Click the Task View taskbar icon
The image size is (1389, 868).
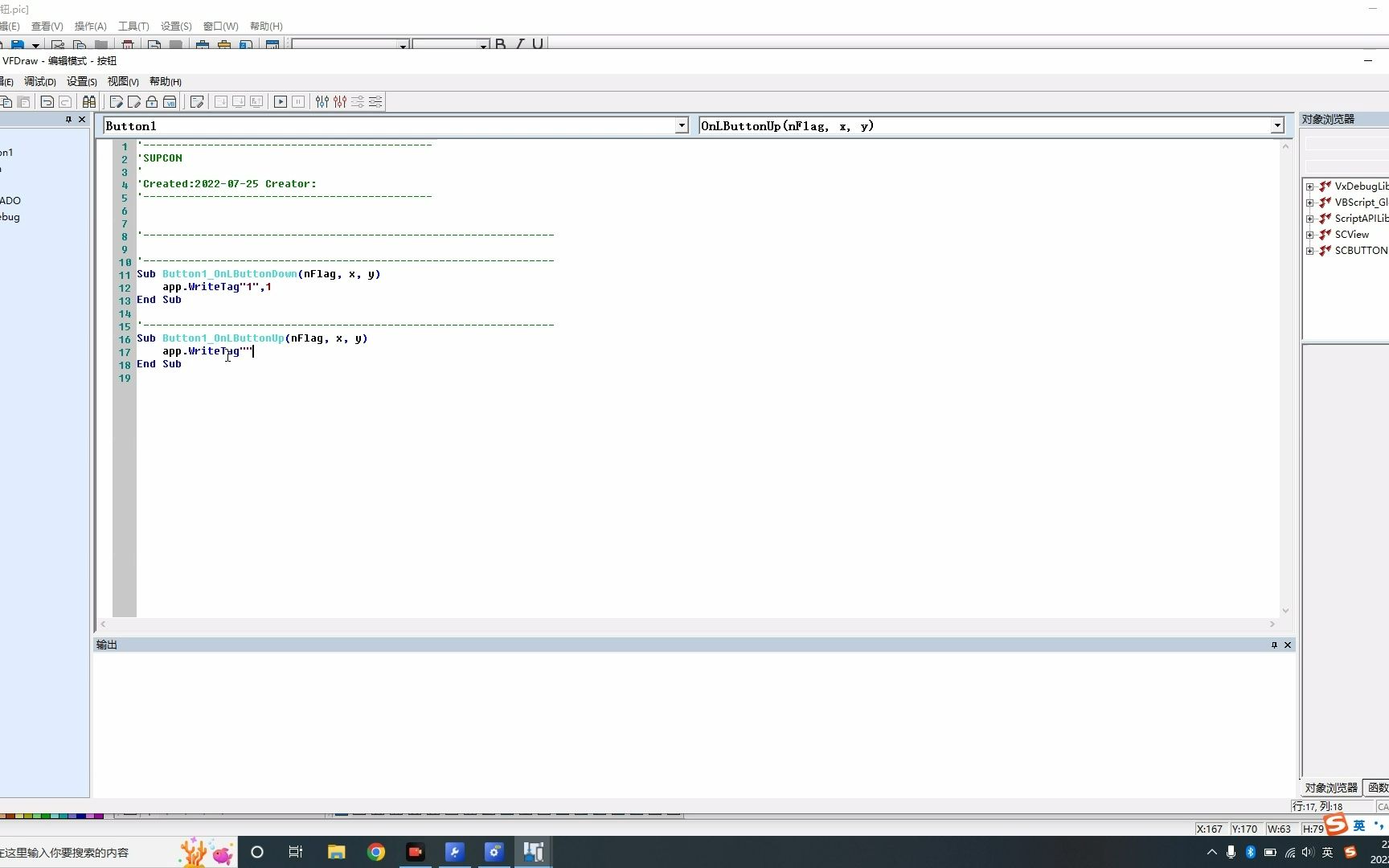(296, 852)
